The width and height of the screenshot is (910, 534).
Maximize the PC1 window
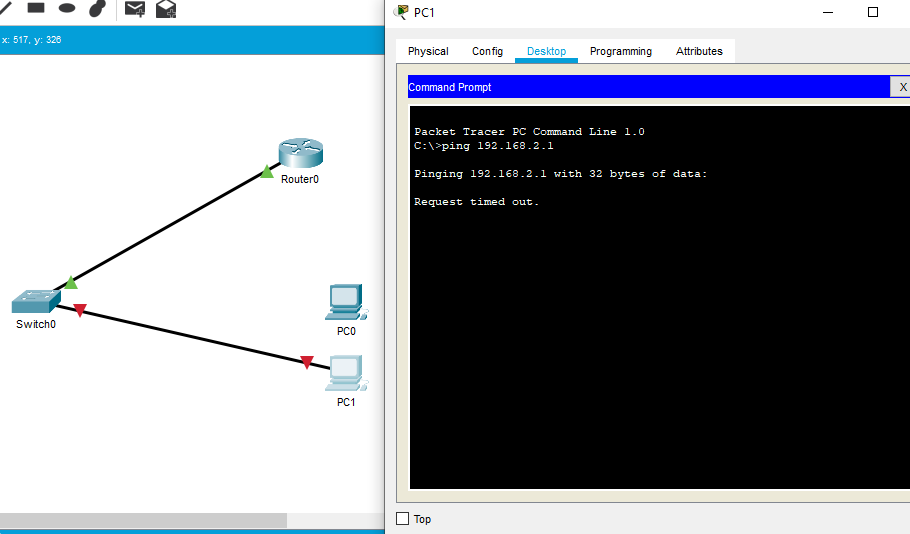[873, 12]
